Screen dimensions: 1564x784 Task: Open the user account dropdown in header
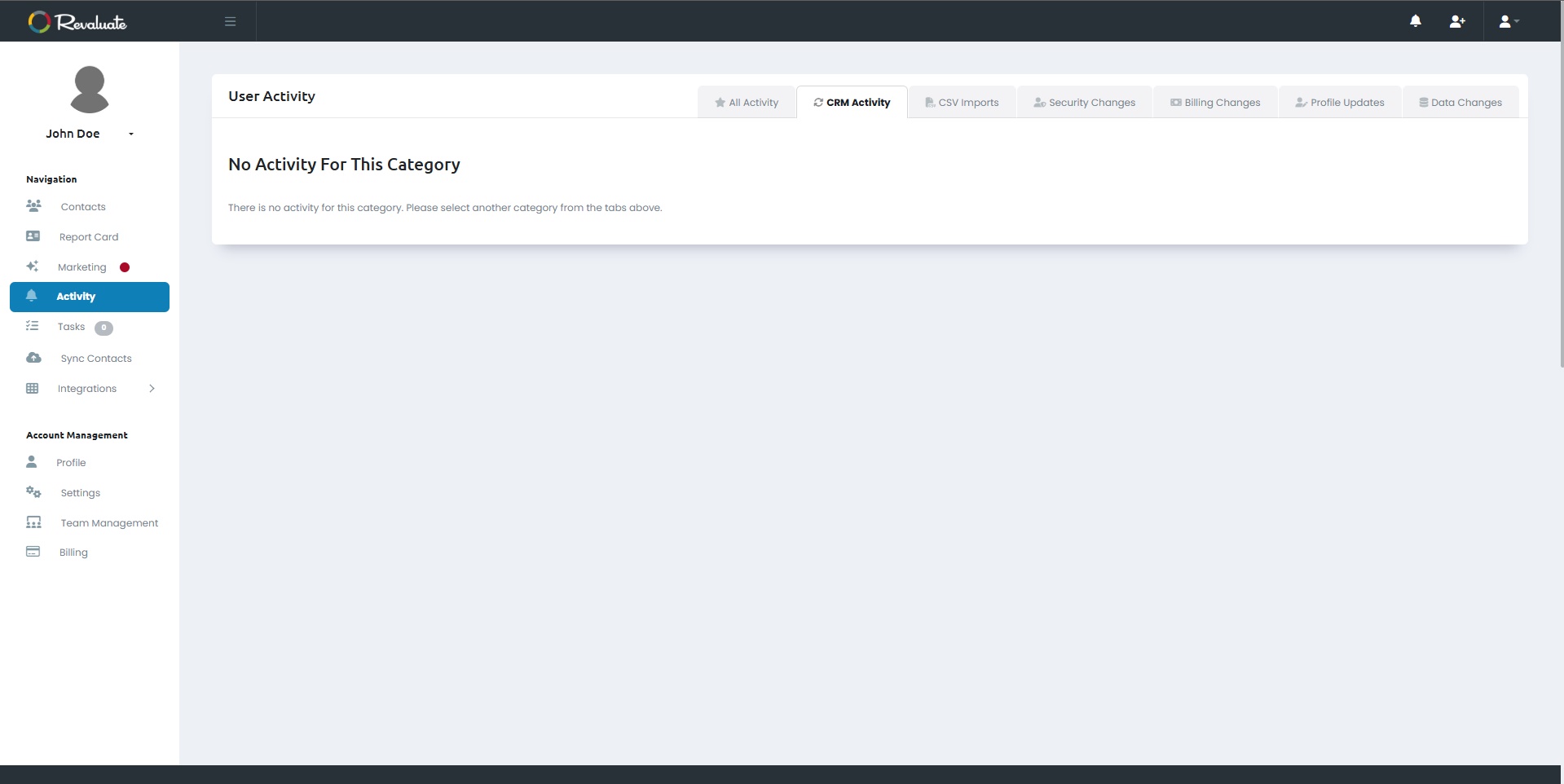point(1509,21)
